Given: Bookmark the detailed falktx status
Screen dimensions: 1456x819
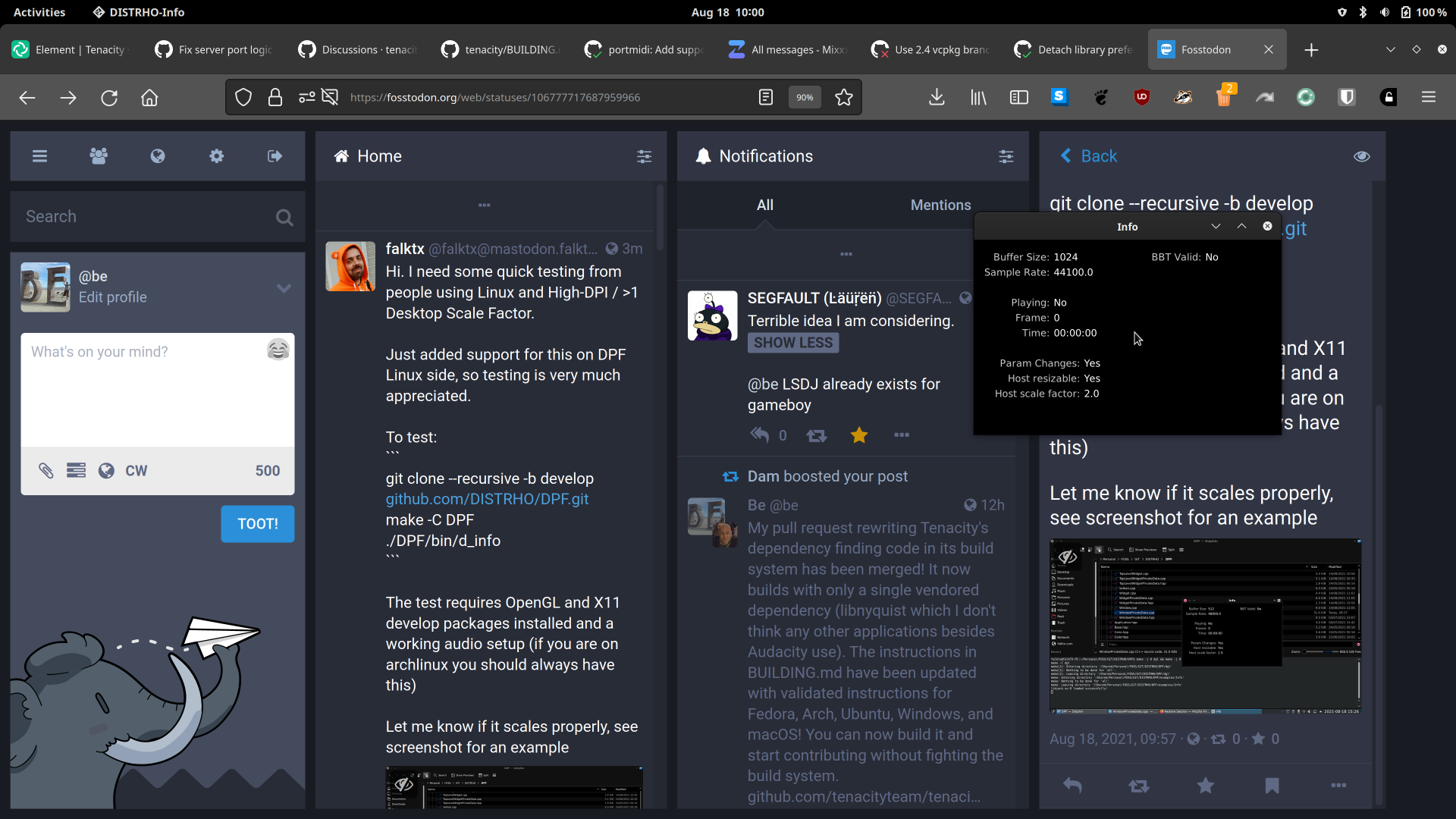Looking at the screenshot, I should [1272, 786].
